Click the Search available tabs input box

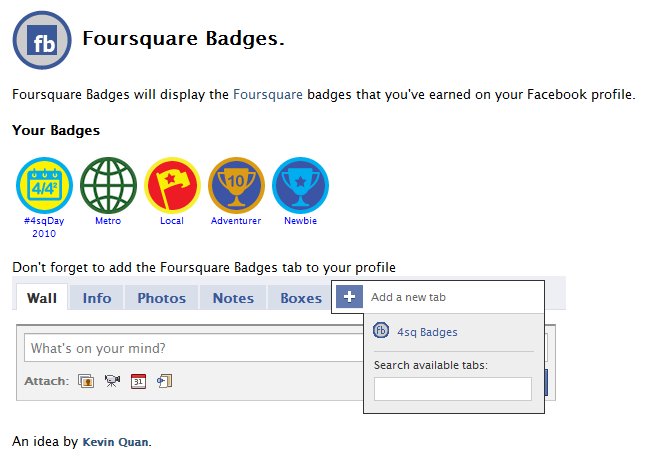pyautogui.click(x=453, y=389)
